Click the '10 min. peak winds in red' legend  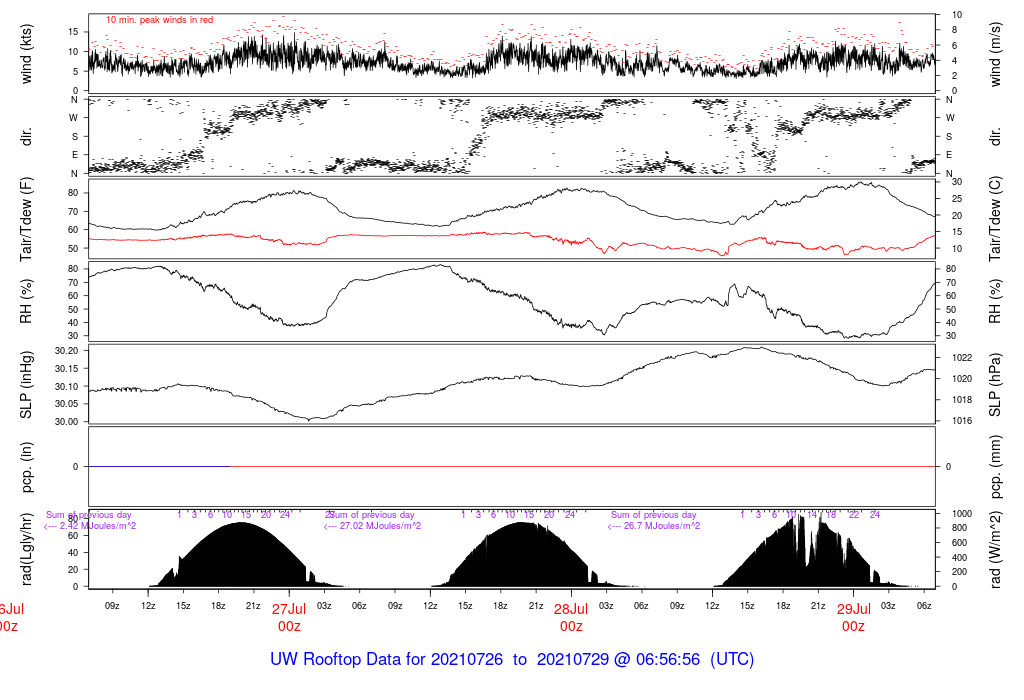coord(159,20)
